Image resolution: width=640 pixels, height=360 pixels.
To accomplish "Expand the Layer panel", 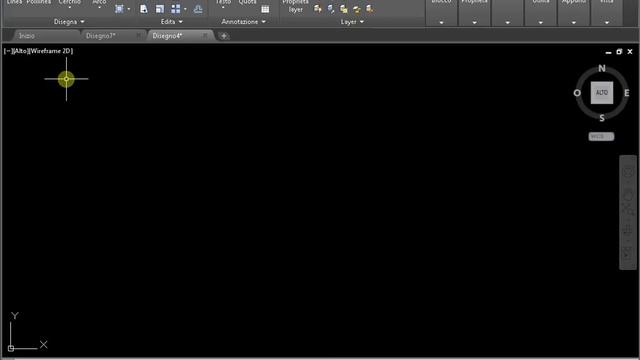I will (x=352, y=22).
